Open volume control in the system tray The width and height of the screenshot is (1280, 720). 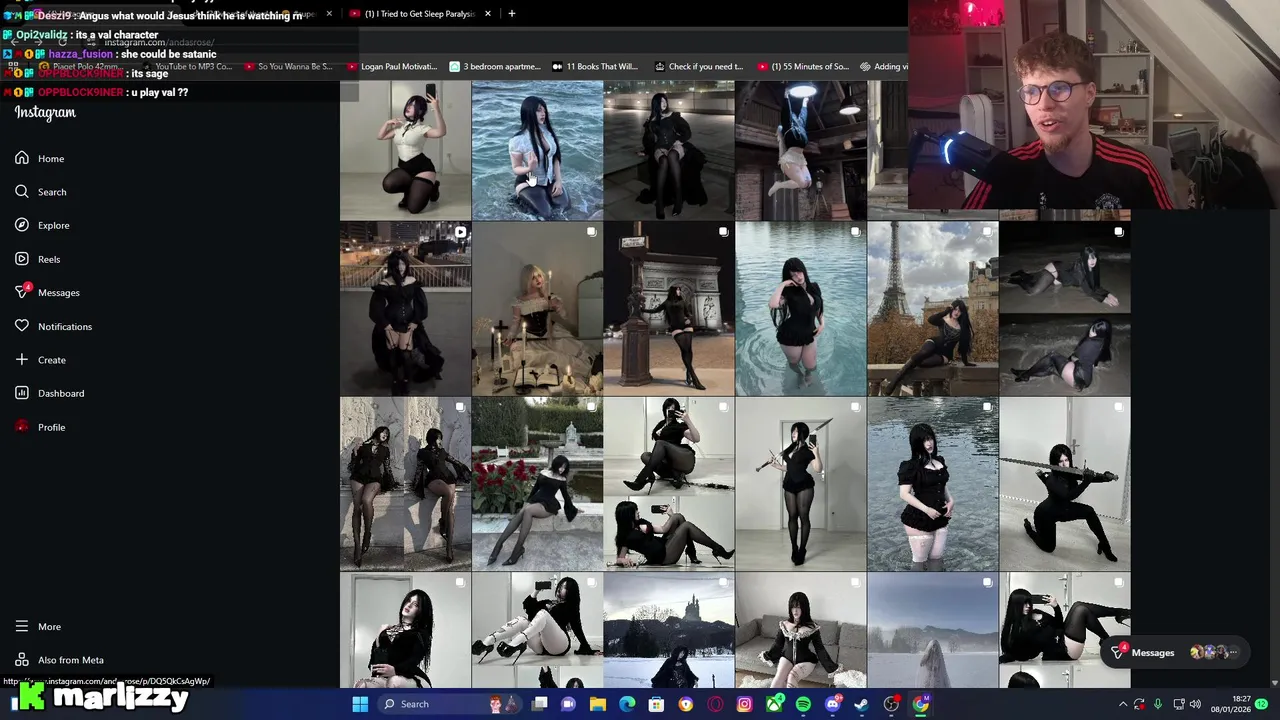pyautogui.click(x=1195, y=704)
